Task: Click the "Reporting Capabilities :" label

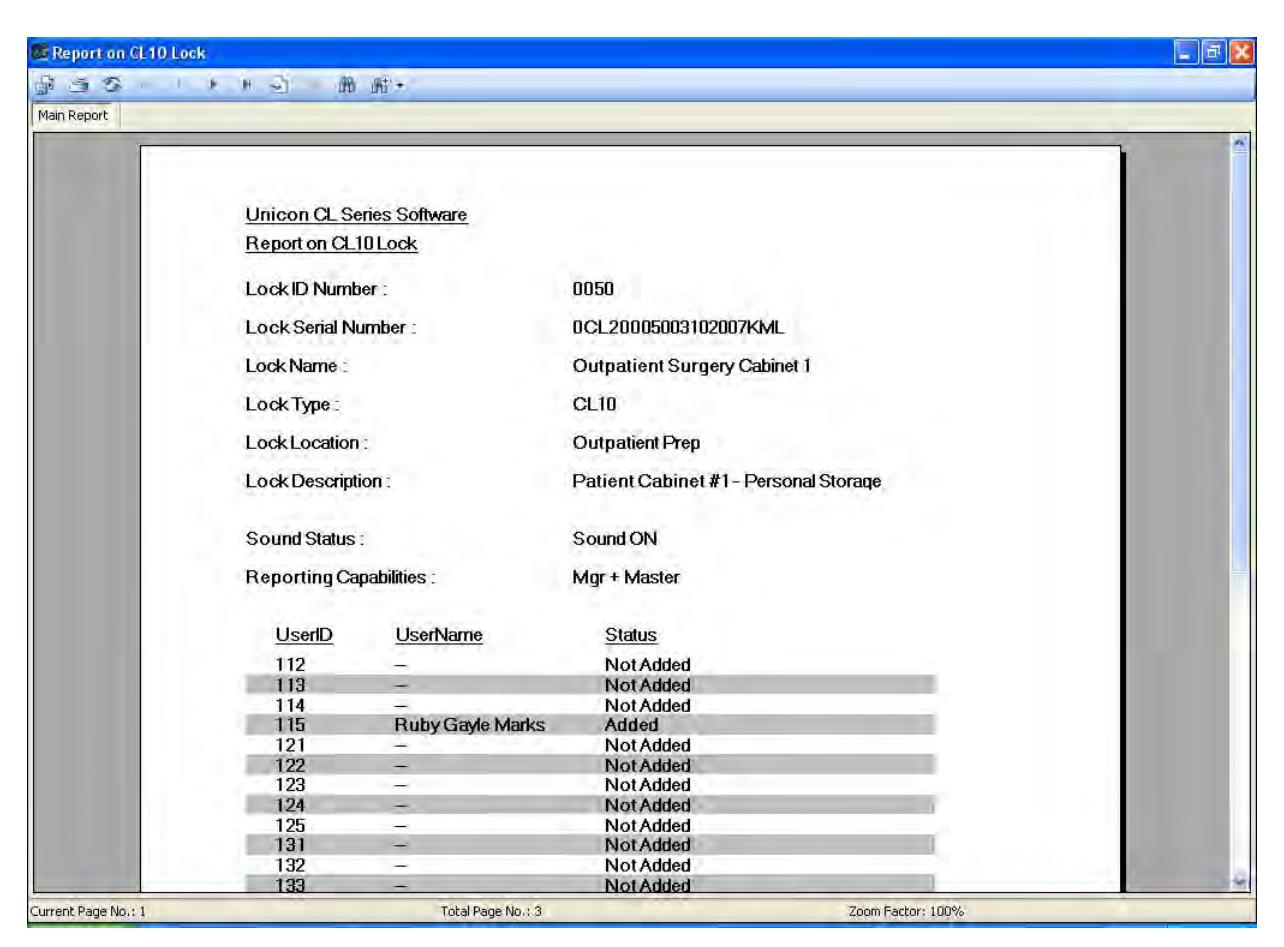Action: [x=343, y=577]
